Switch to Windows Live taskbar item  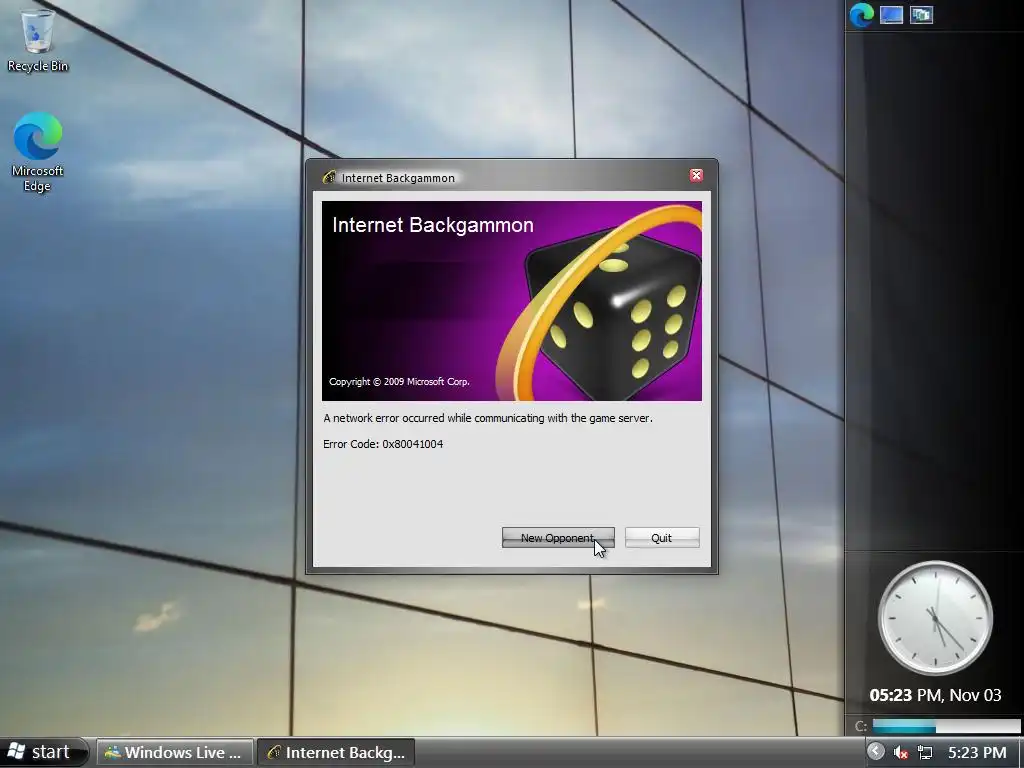[174, 752]
